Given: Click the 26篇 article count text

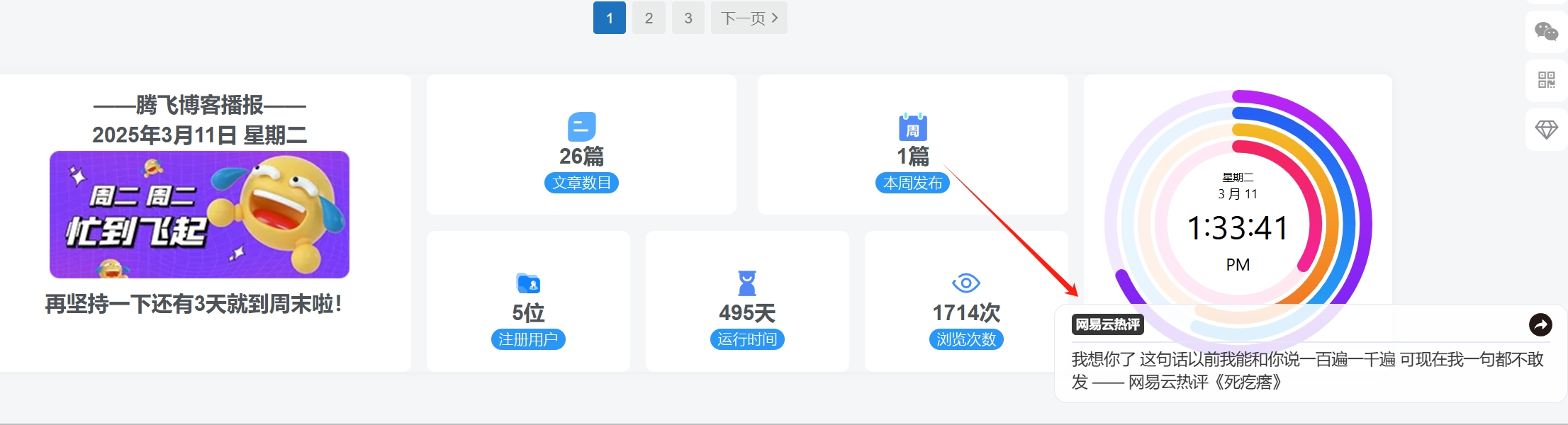Looking at the screenshot, I should (581, 156).
